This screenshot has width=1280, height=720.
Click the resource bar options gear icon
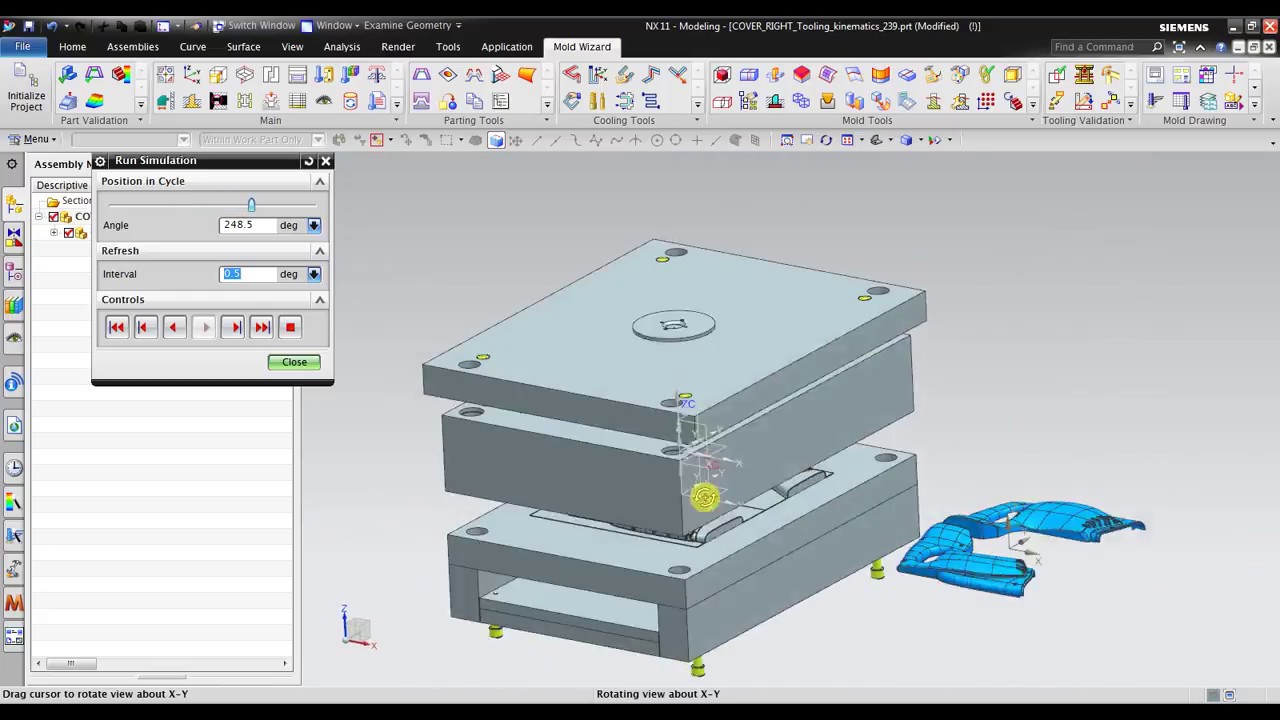click(12, 164)
